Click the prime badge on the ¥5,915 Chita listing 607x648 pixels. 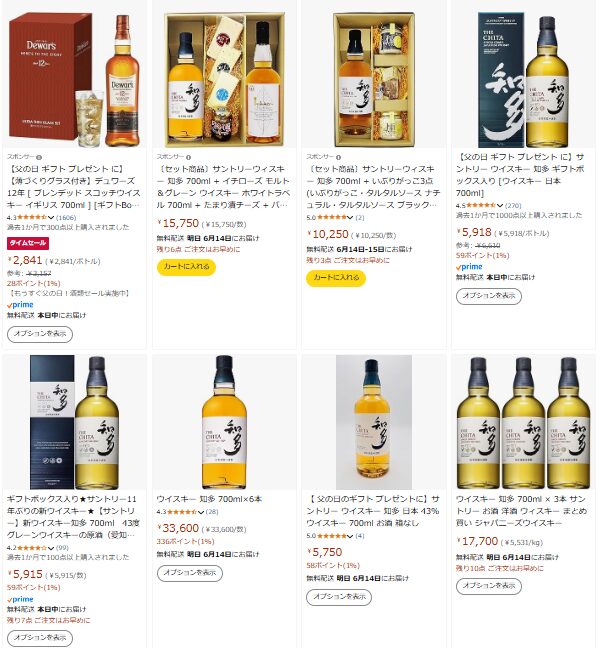20,599
